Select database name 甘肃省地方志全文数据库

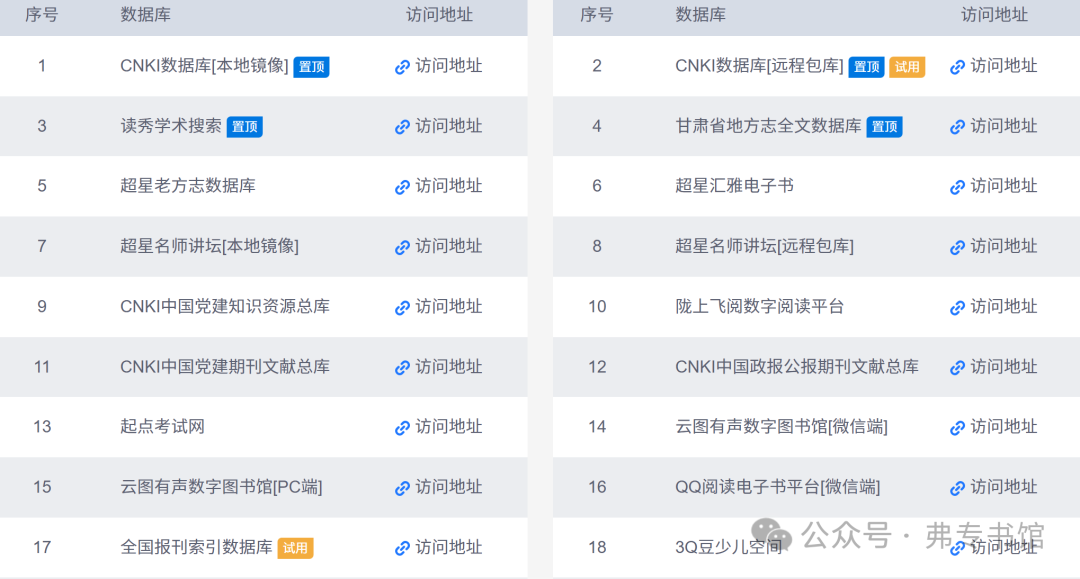(x=768, y=126)
